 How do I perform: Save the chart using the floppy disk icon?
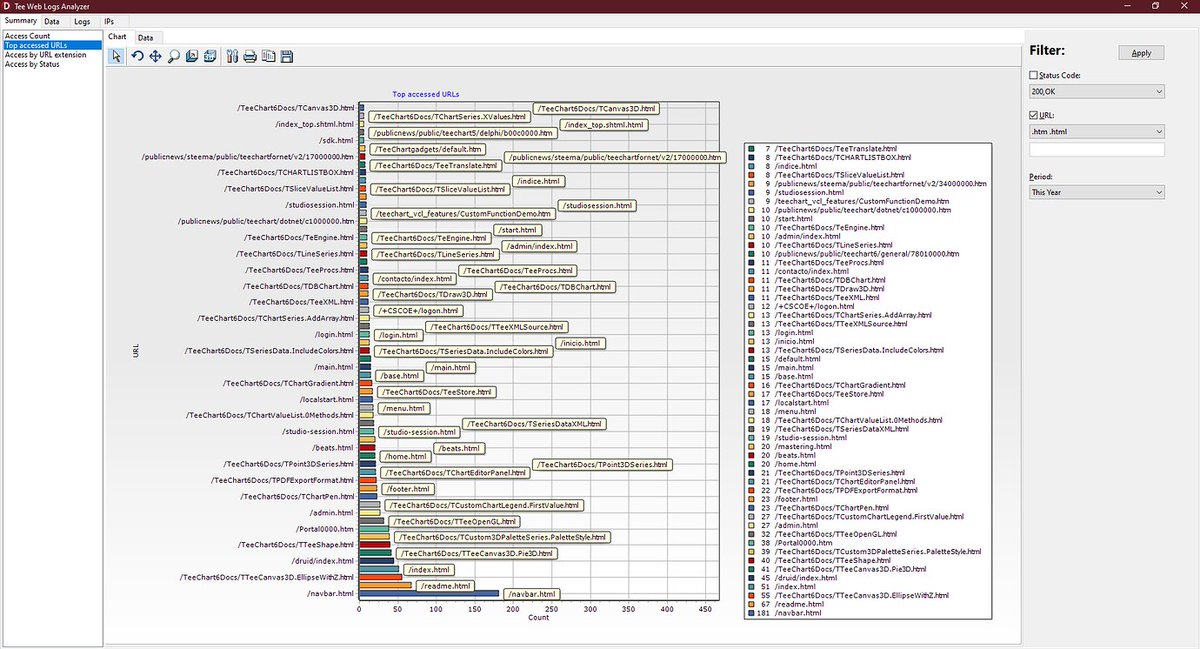tap(286, 56)
